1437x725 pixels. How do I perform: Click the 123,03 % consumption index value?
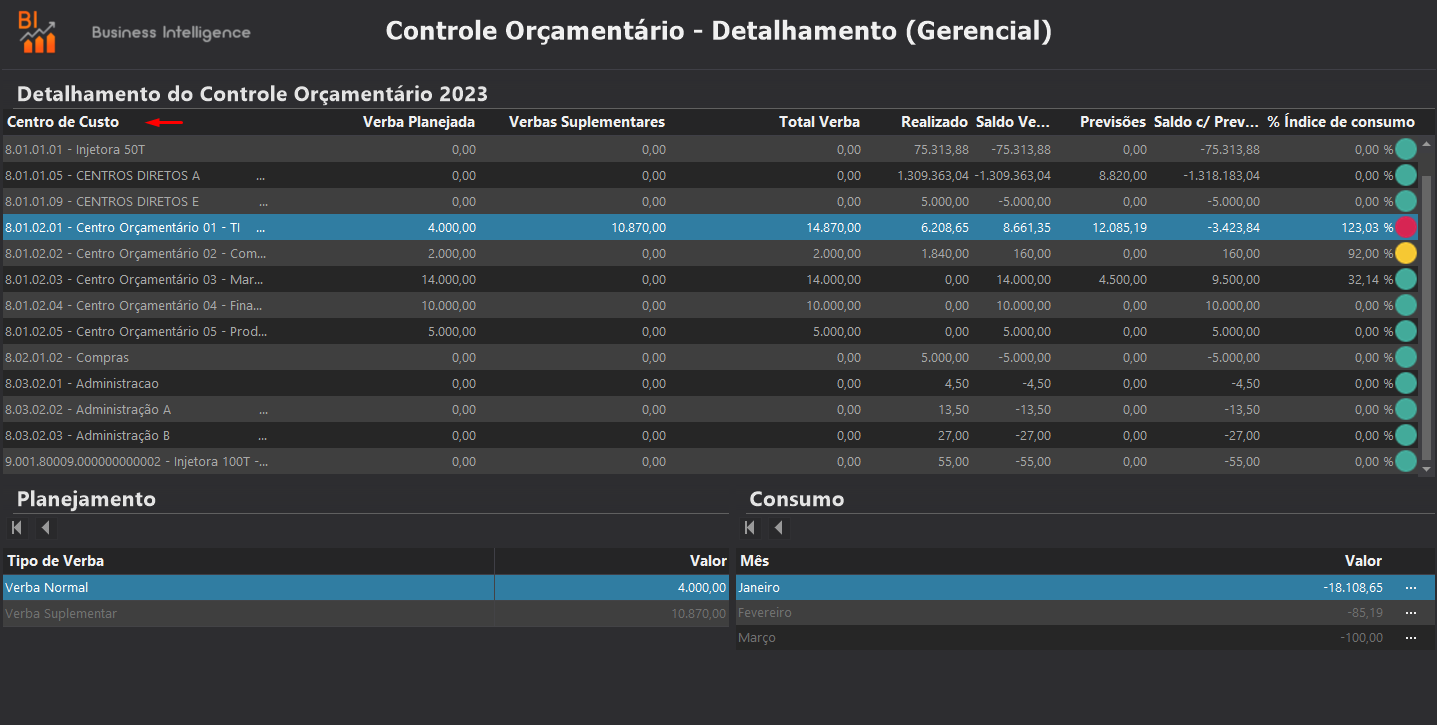pyautogui.click(x=1367, y=227)
